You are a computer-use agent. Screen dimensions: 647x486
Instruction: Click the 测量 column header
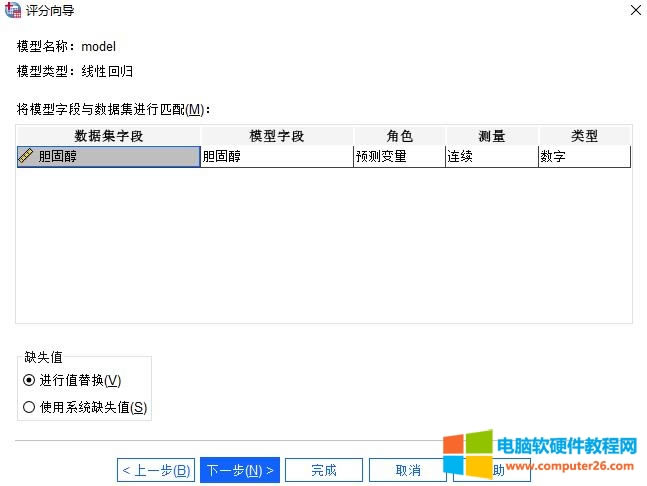[491, 136]
